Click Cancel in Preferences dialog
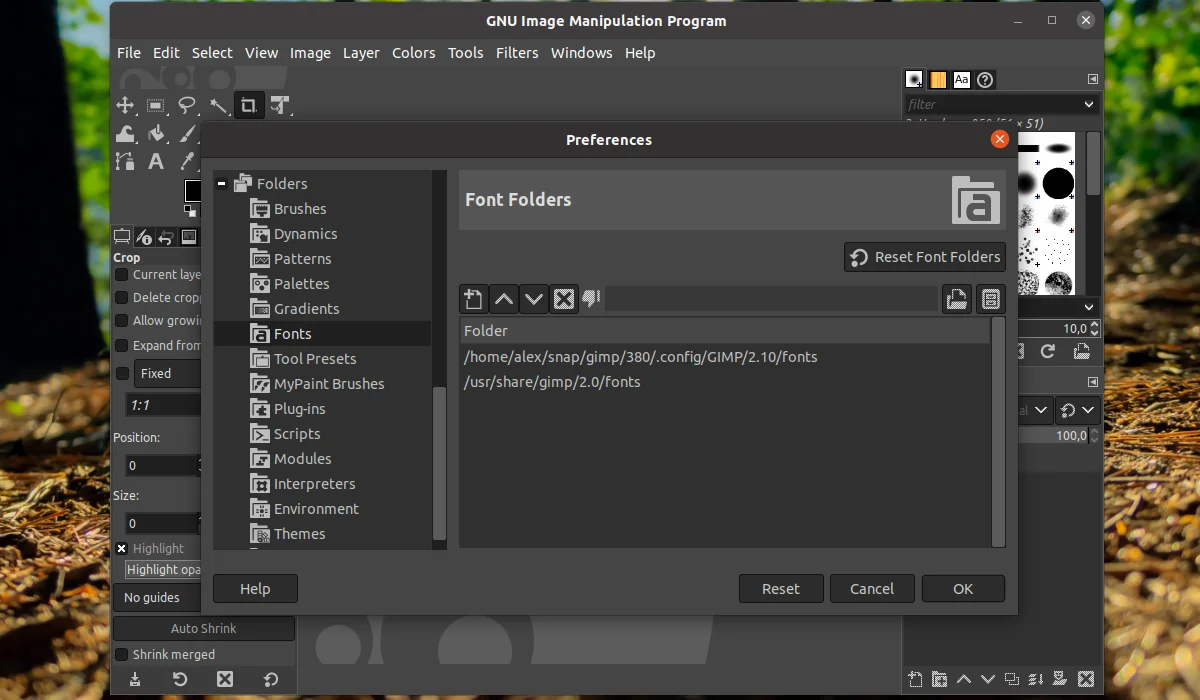This screenshot has height=700, width=1200. 872,589
